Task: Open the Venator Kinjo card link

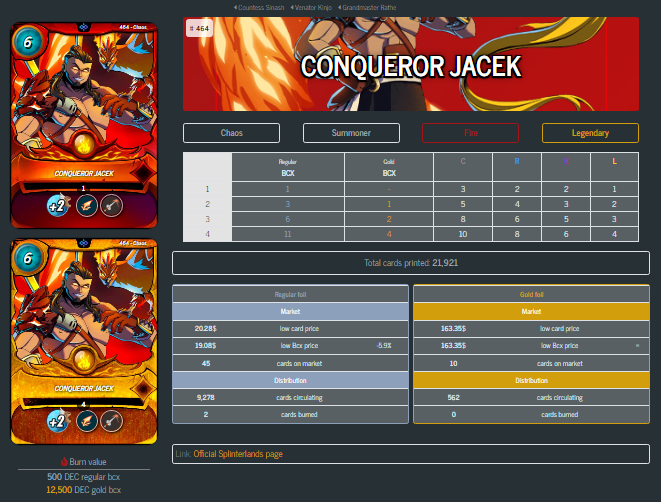Action: click(312, 8)
